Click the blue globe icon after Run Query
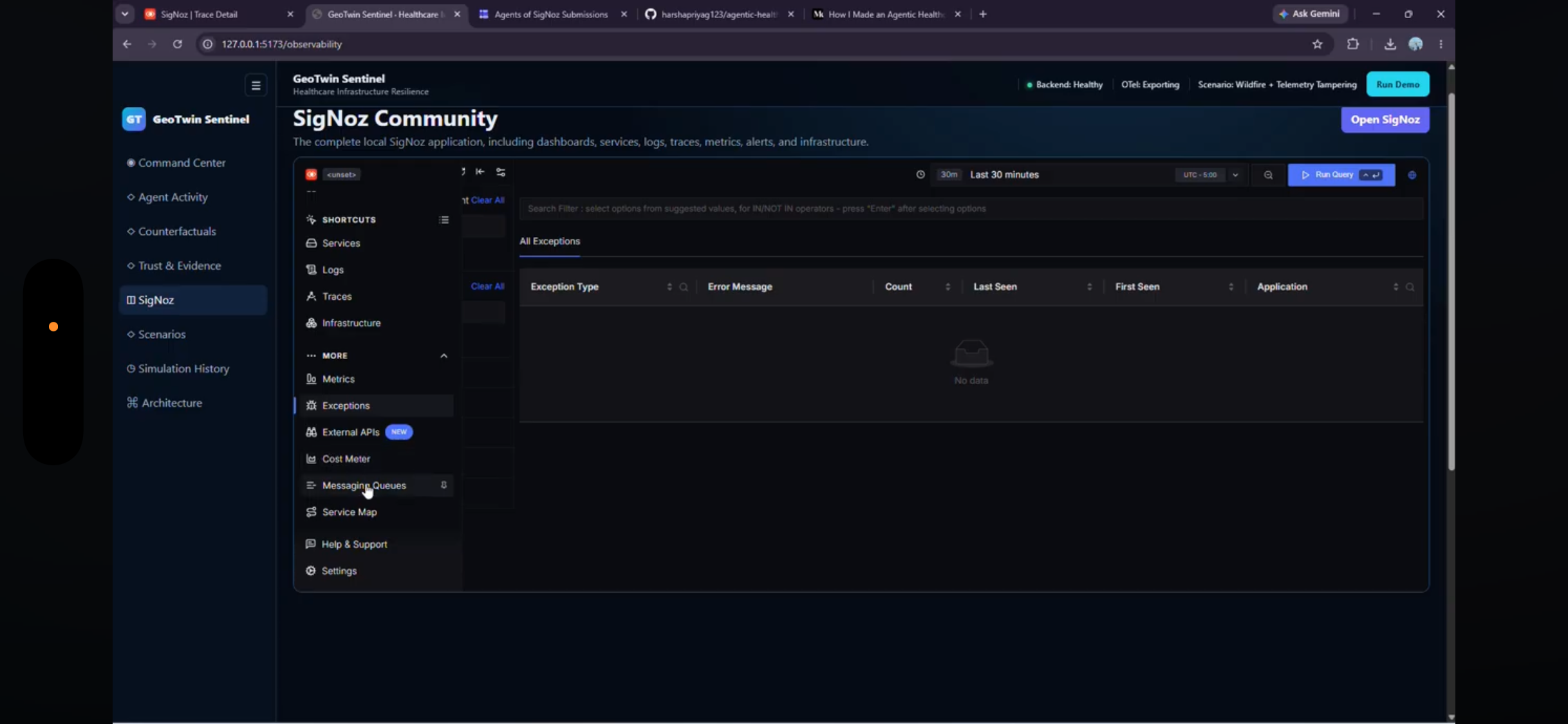This screenshot has height=724, width=1568. (1412, 175)
